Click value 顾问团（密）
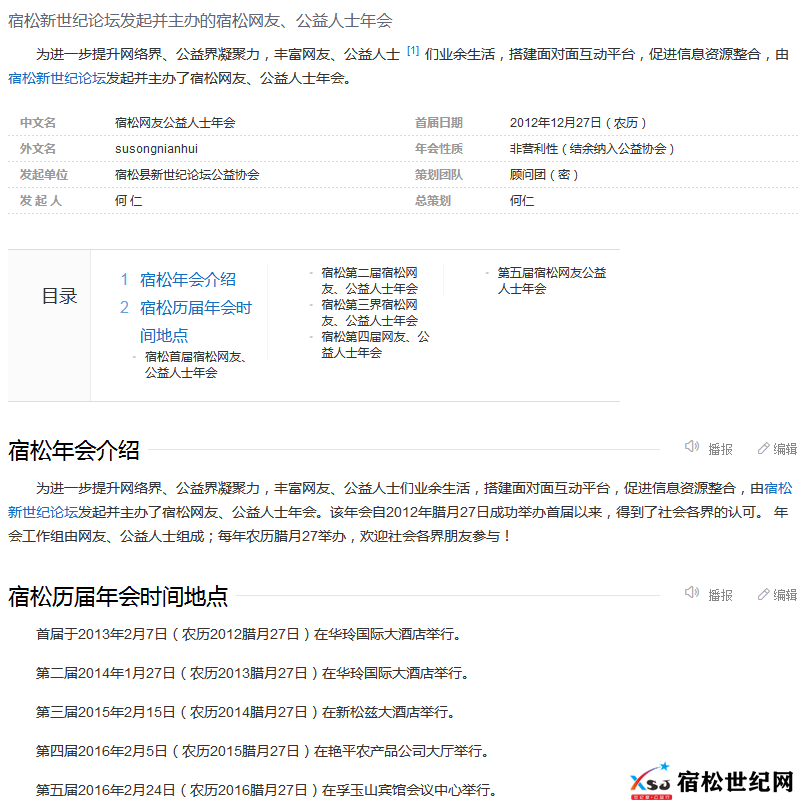This screenshot has width=802, height=805. 544,175
